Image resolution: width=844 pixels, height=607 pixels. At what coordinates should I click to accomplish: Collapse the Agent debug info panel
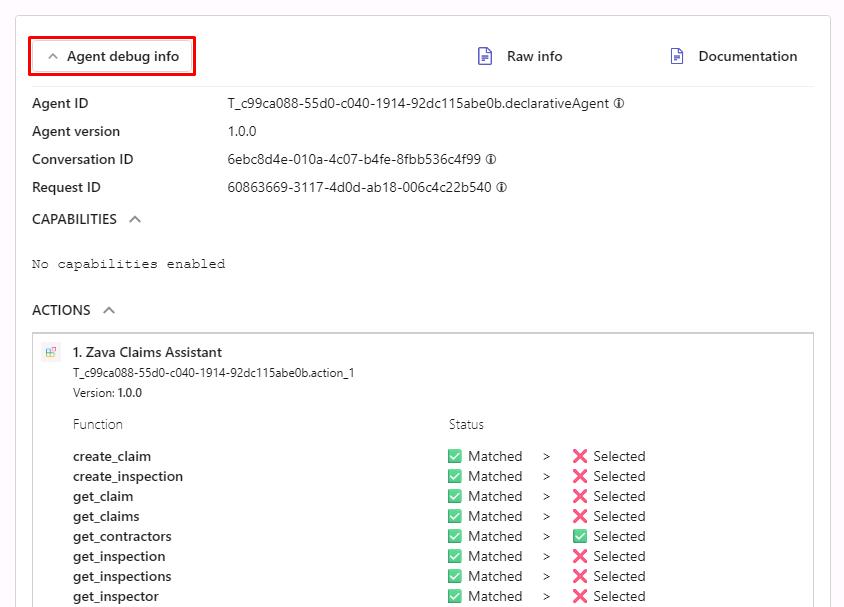click(x=112, y=57)
